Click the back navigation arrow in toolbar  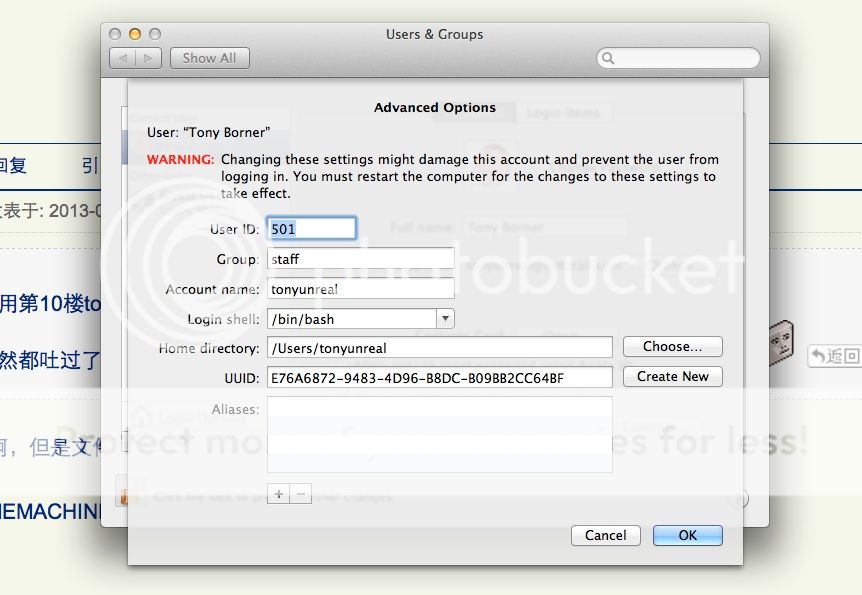click(x=123, y=58)
